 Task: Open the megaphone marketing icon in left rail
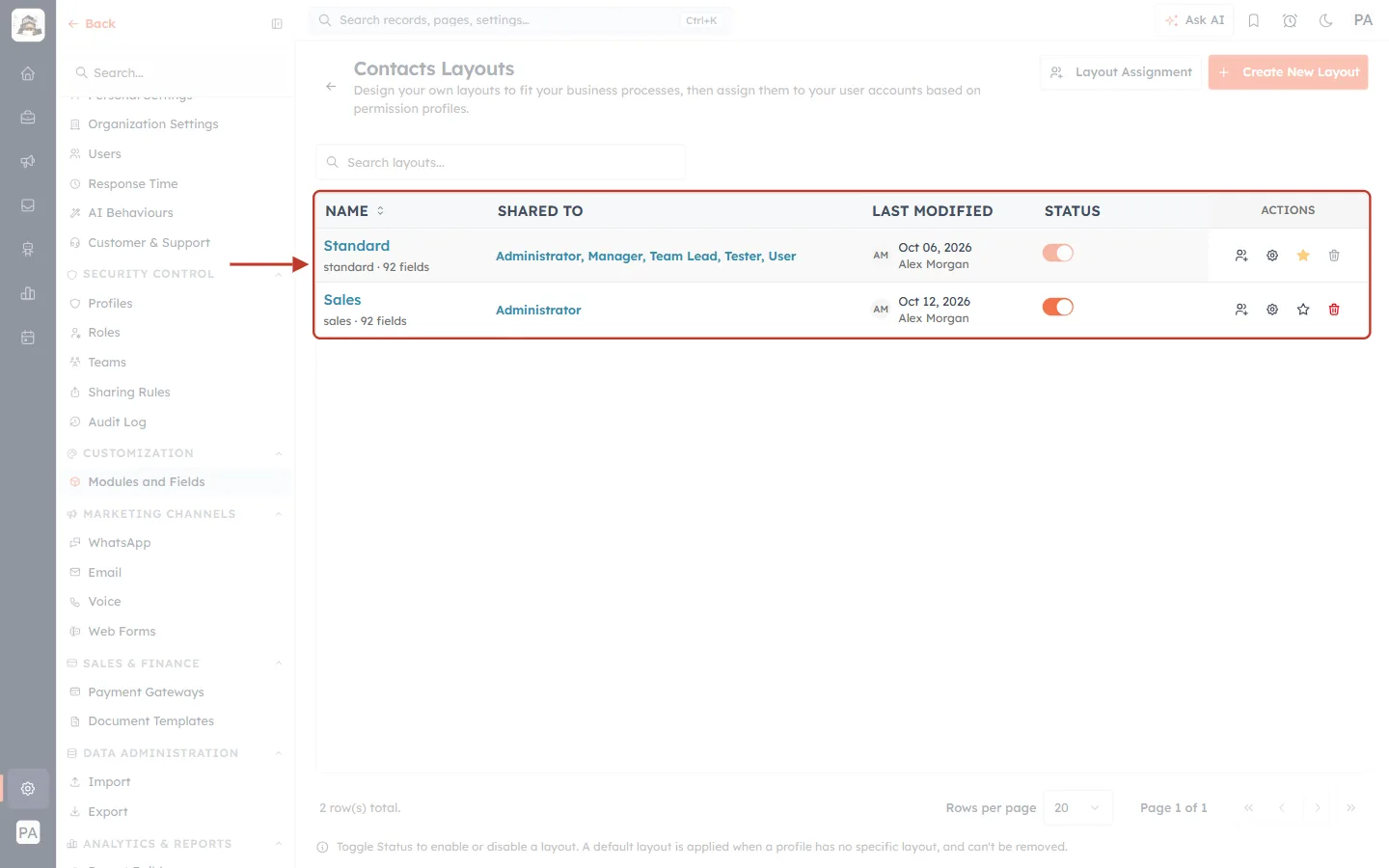[x=28, y=161]
